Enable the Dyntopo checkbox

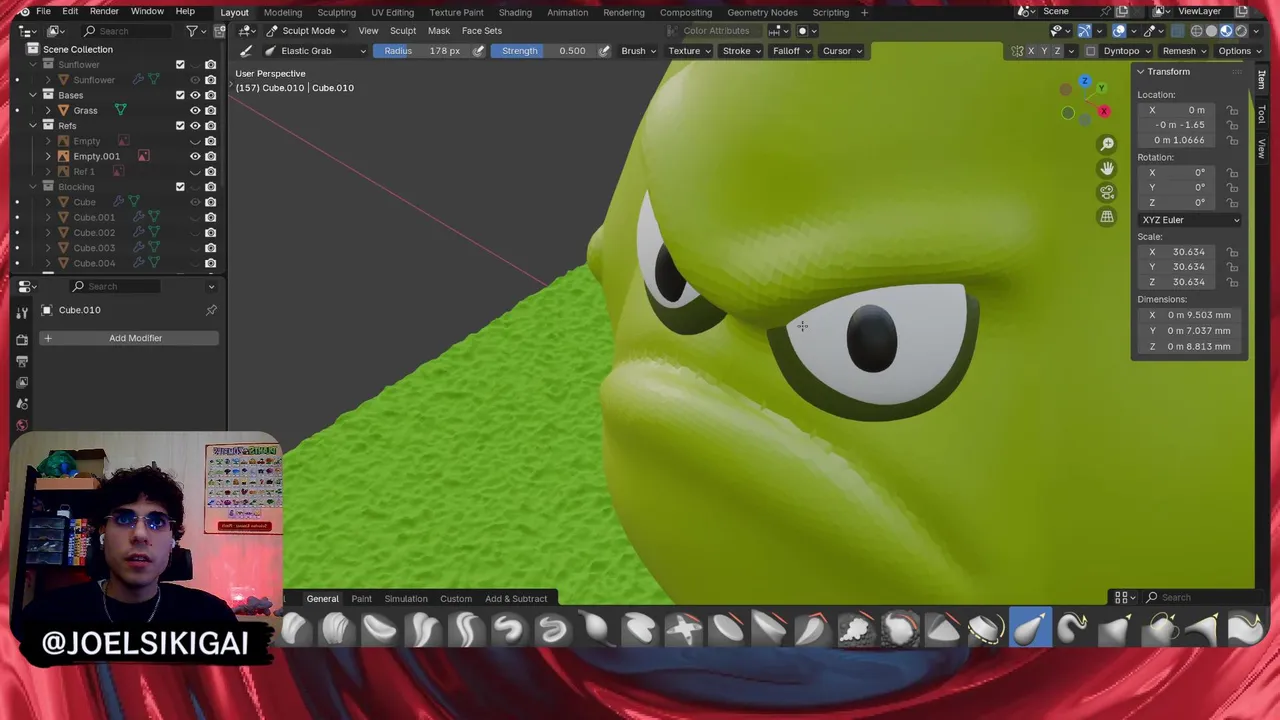tap(1091, 51)
